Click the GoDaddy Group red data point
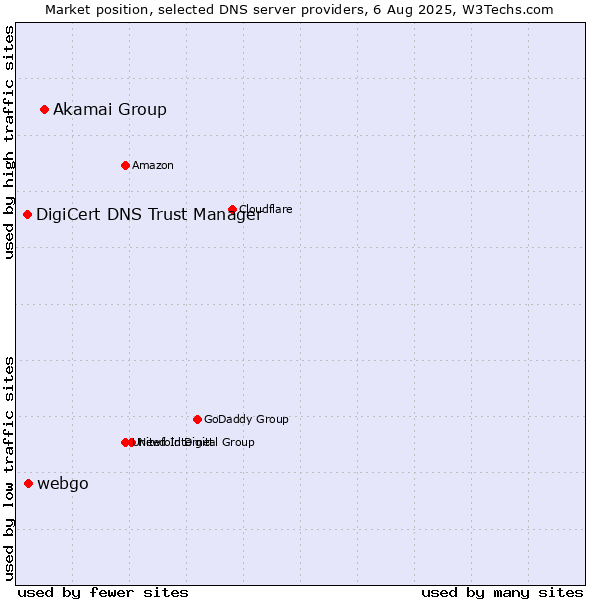This screenshot has width=600, height=600. coord(197,420)
